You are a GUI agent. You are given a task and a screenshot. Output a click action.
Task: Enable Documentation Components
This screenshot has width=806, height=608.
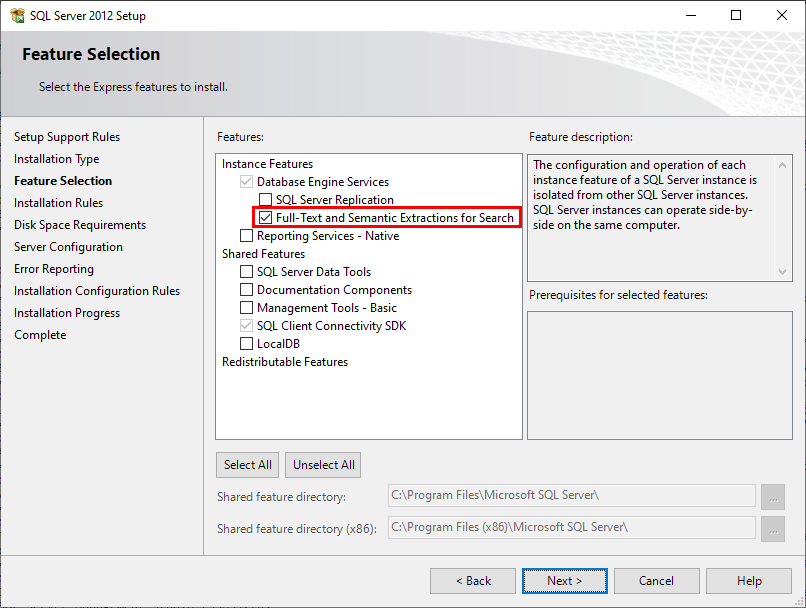click(x=247, y=289)
